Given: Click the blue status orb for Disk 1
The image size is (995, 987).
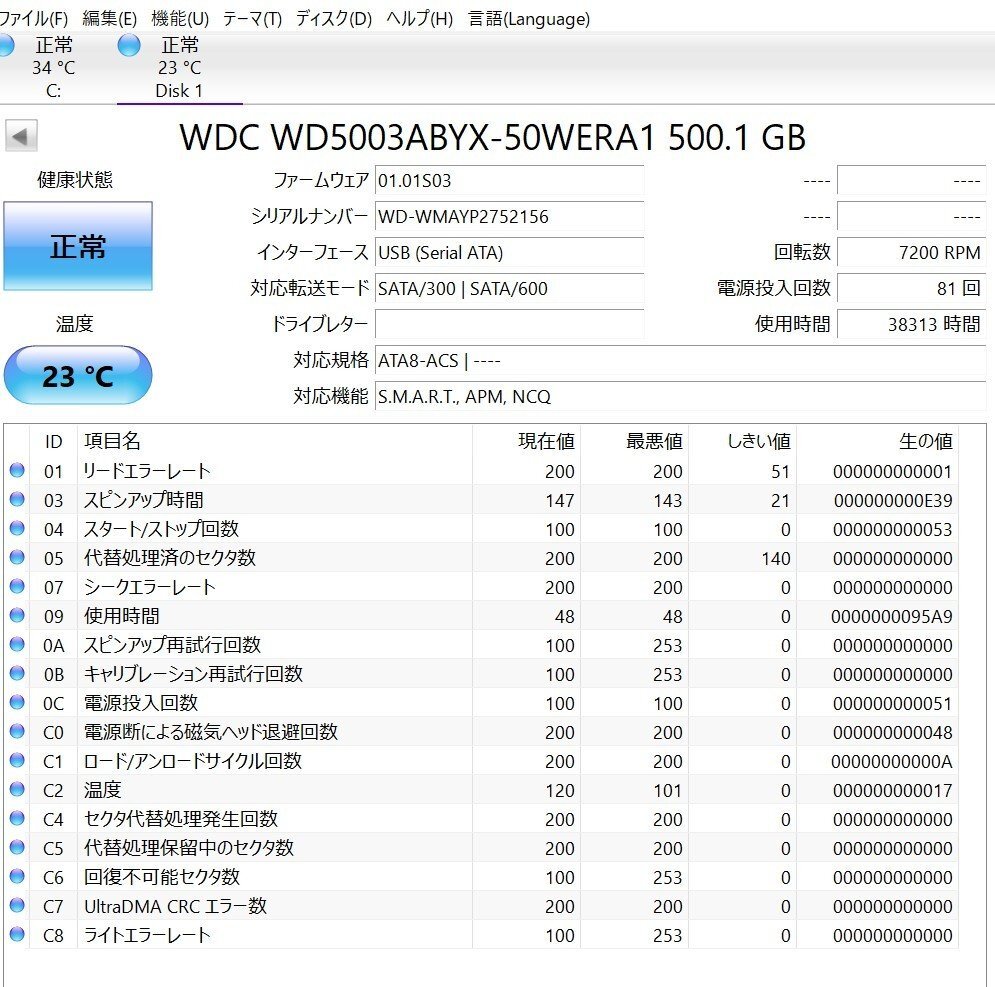Looking at the screenshot, I should click(x=129, y=45).
